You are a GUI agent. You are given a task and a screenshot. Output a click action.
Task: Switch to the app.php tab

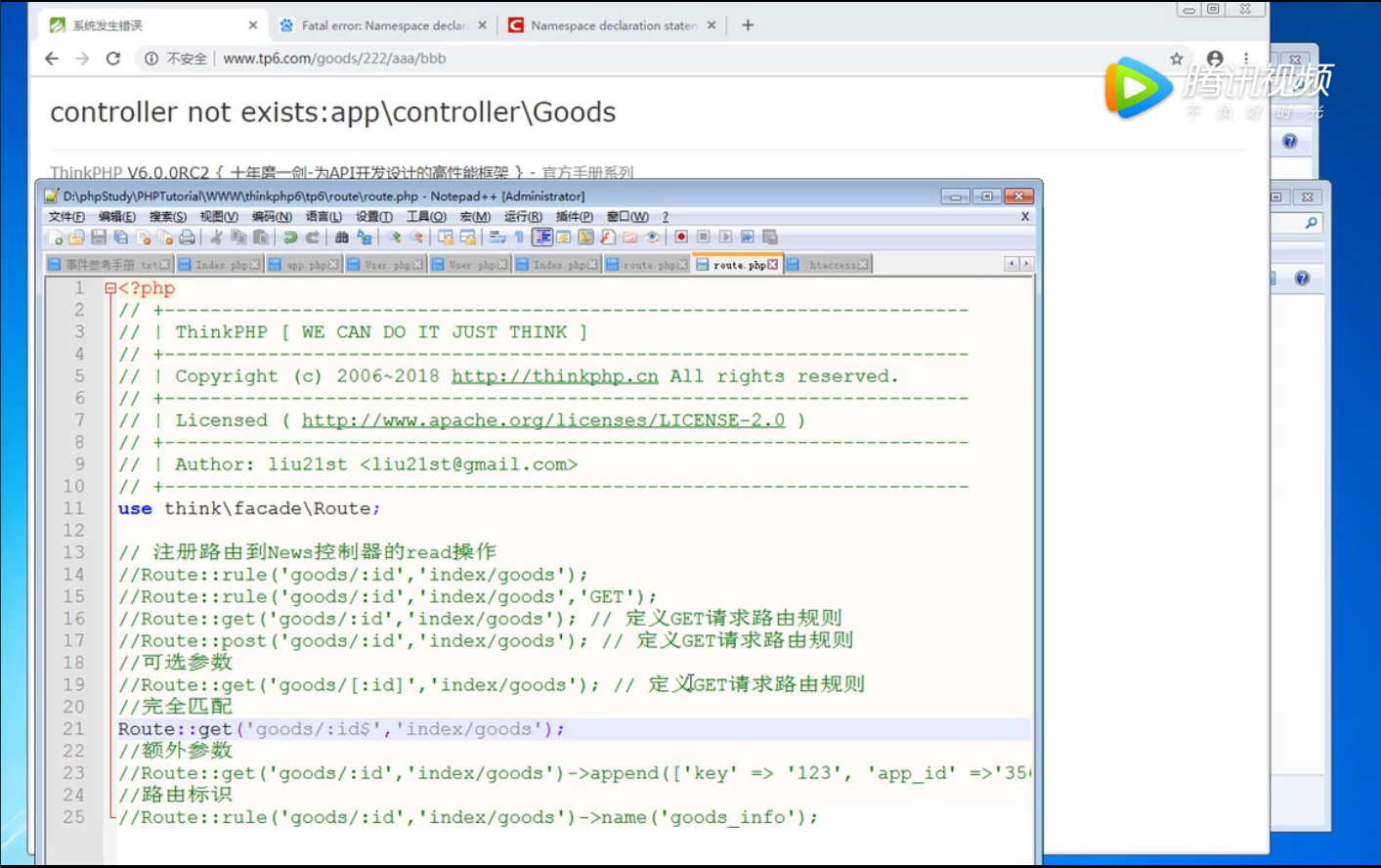pos(304,265)
